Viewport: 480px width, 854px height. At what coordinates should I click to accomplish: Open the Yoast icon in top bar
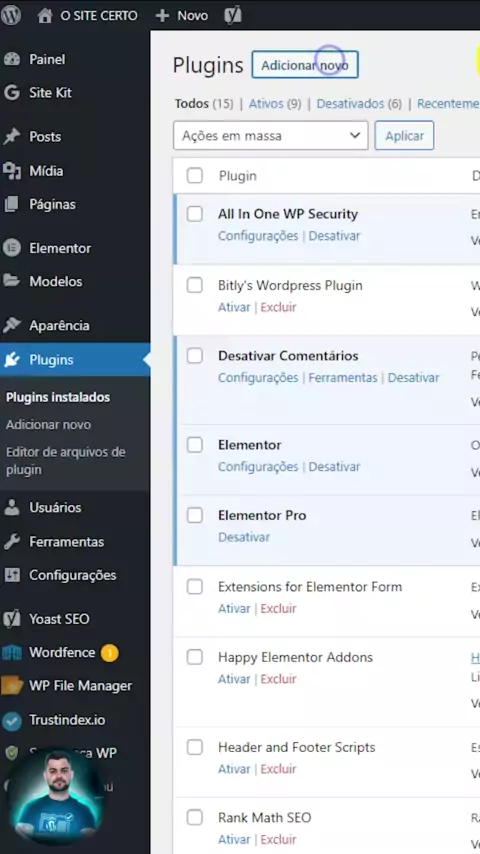pyautogui.click(x=233, y=16)
